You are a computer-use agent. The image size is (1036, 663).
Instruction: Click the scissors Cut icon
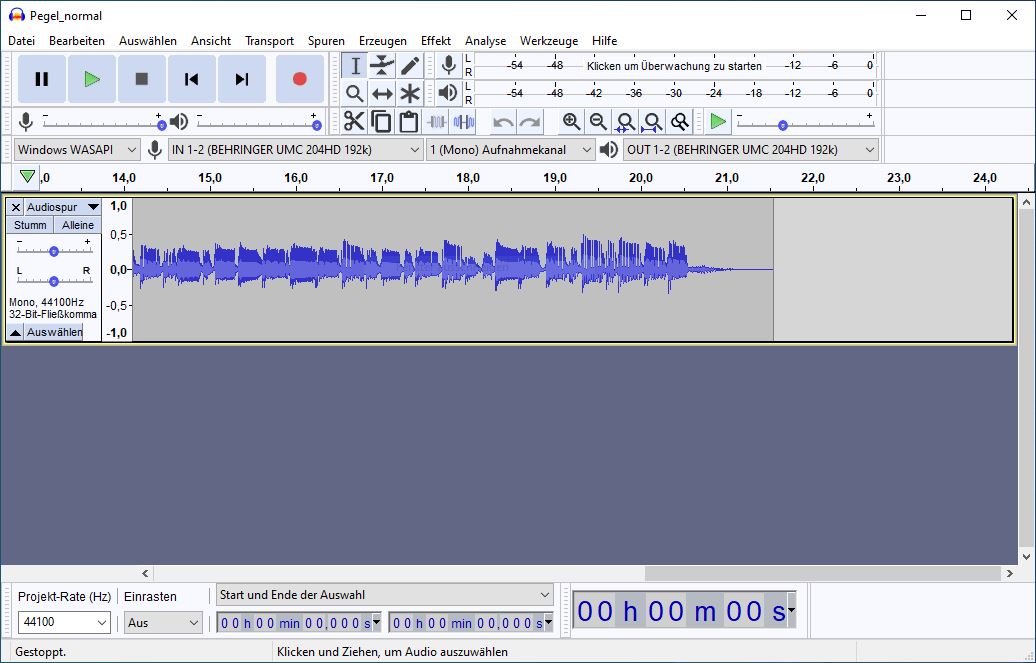[354, 122]
